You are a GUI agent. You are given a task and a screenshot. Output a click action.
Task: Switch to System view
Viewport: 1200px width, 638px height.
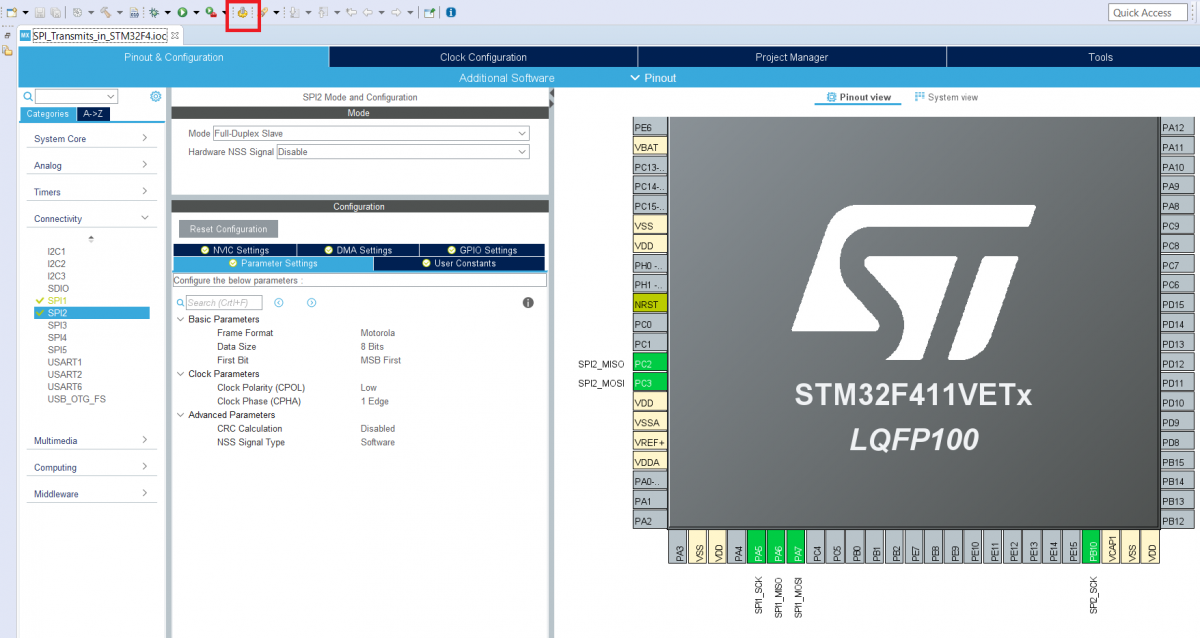(946, 97)
